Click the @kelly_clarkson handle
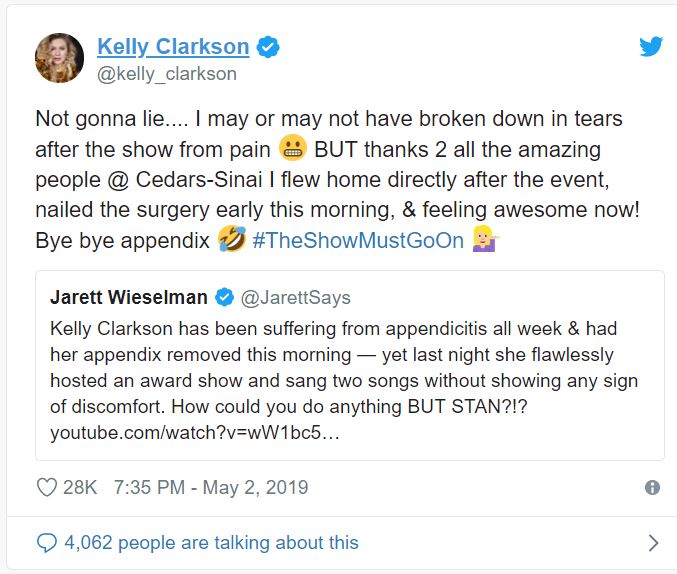Image resolution: width=677 pixels, height=574 pixels. click(x=167, y=73)
